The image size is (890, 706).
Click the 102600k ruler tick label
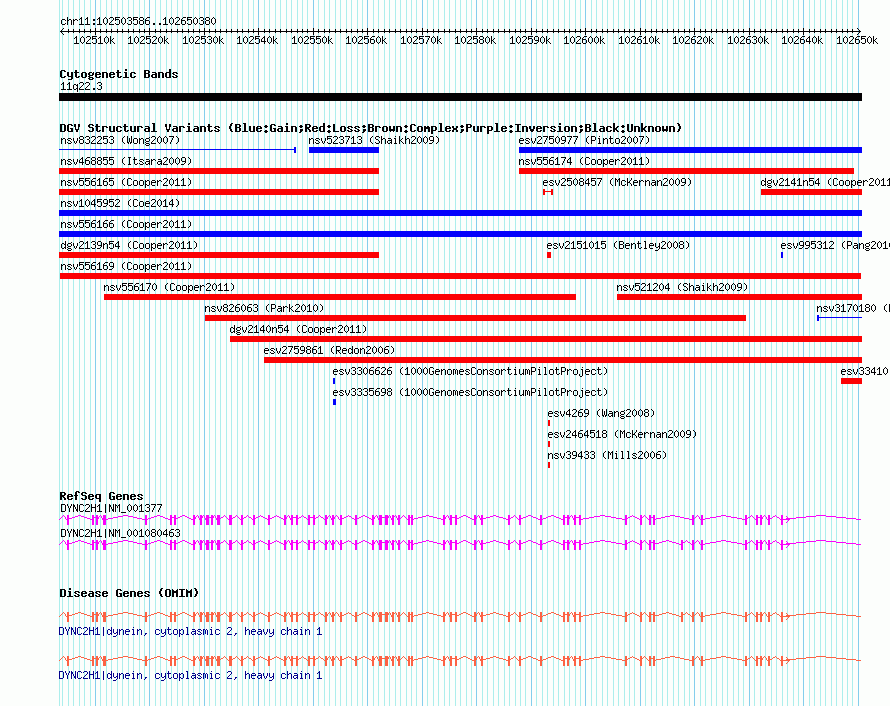tap(584, 40)
